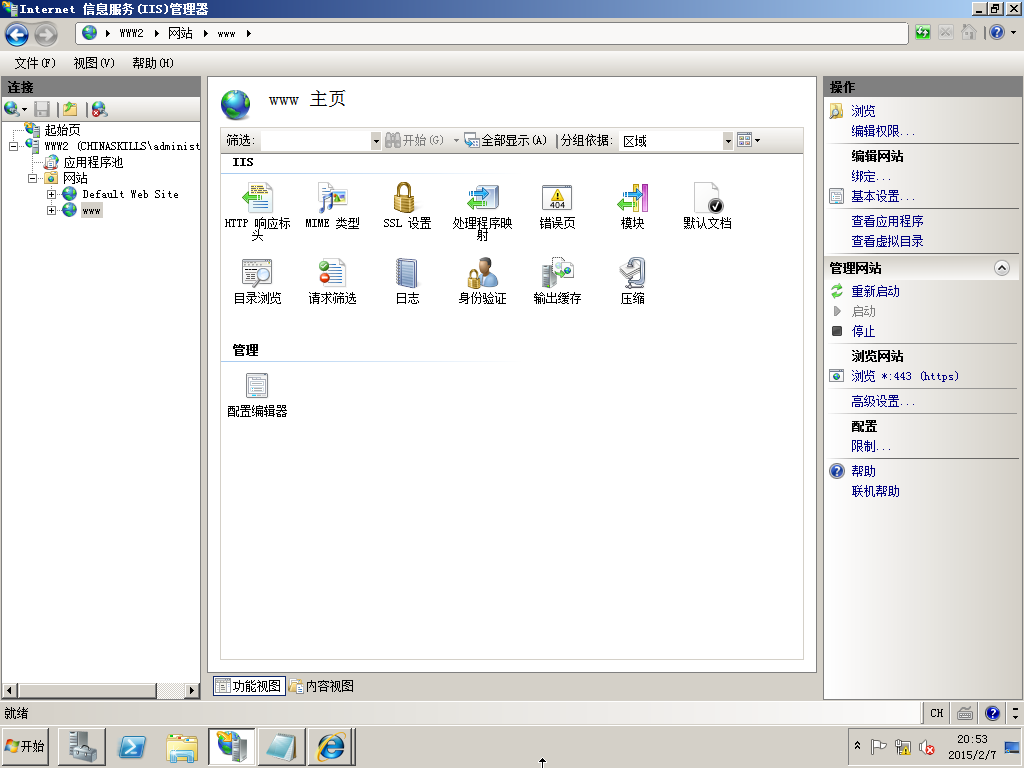Expand the www site tree node
1024x768 pixels.
51,210
